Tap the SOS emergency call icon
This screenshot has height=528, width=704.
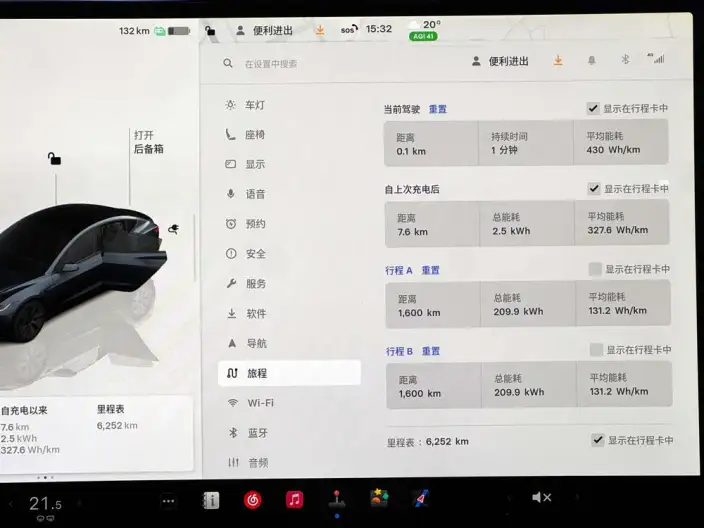click(x=349, y=30)
